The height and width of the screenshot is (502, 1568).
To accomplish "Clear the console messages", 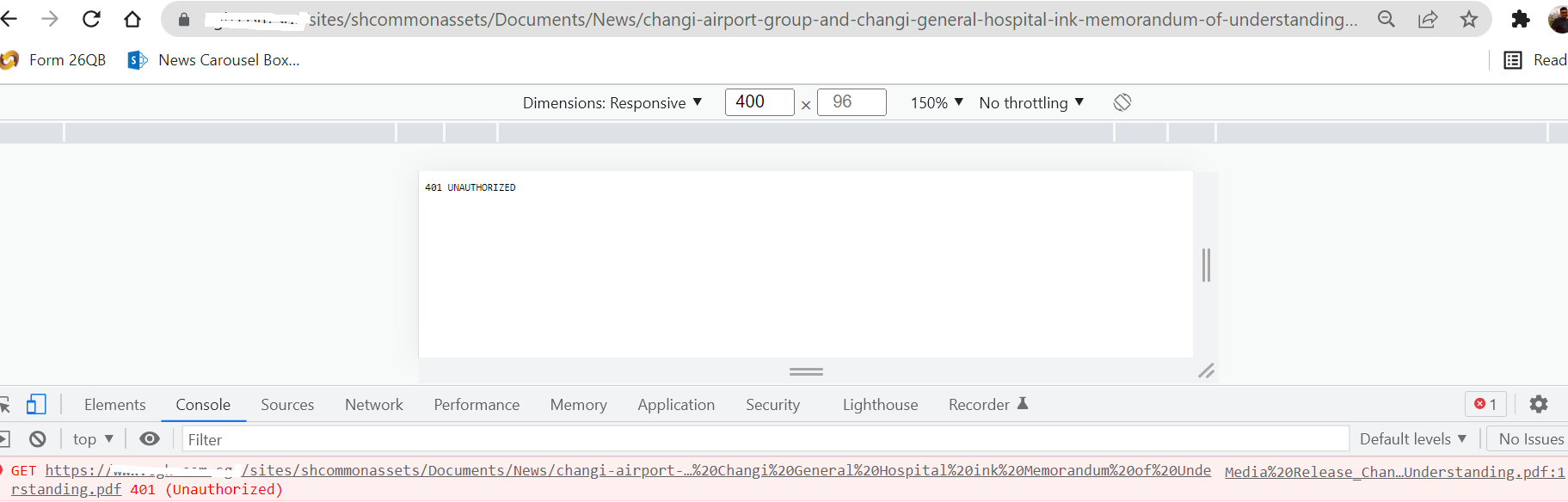I will click(x=38, y=438).
